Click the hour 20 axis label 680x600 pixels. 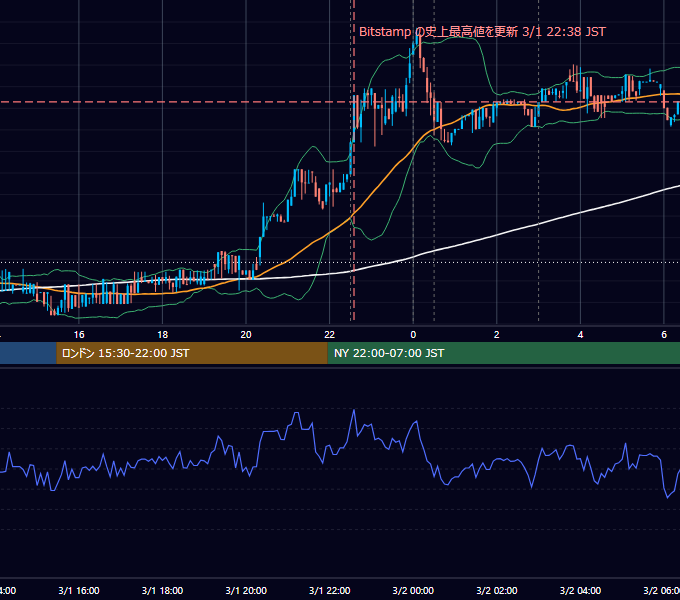pos(246,335)
